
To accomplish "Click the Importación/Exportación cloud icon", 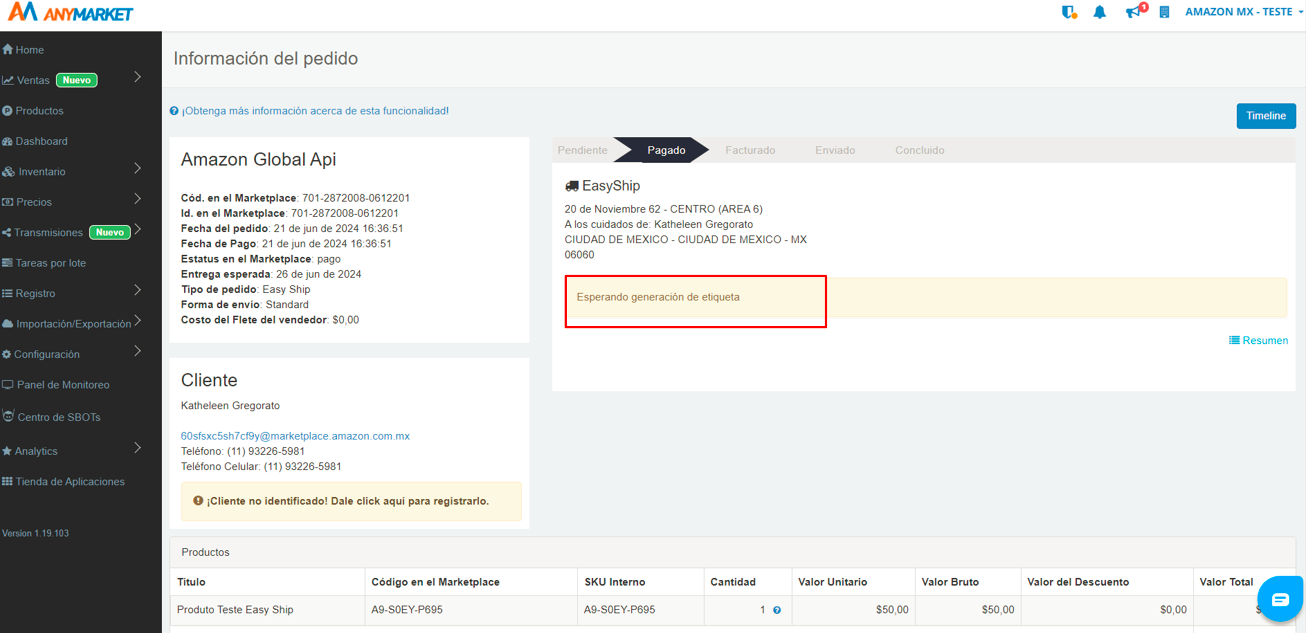I will pyautogui.click(x=8, y=324).
